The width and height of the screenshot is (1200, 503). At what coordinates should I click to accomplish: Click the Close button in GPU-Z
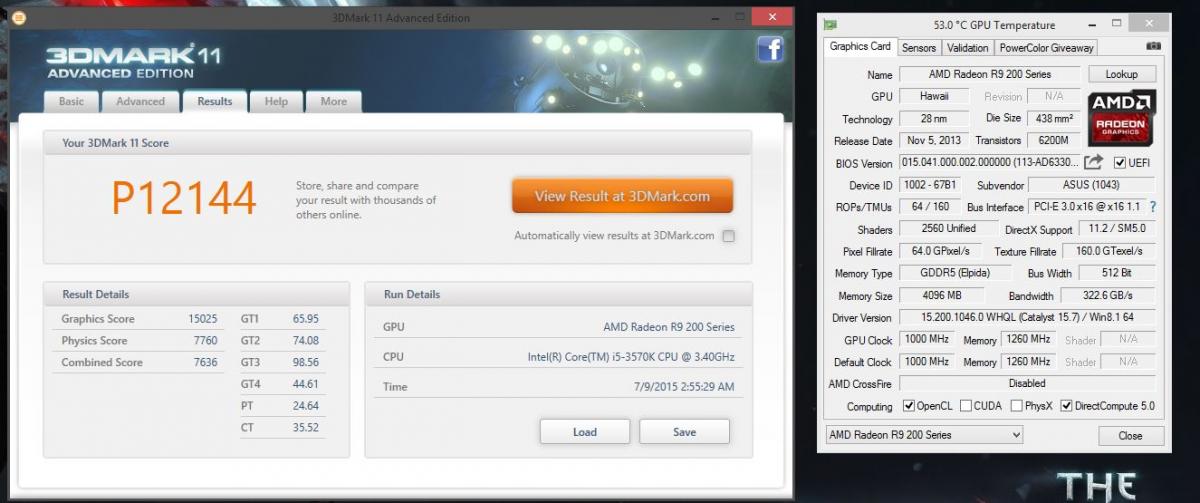(1131, 436)
